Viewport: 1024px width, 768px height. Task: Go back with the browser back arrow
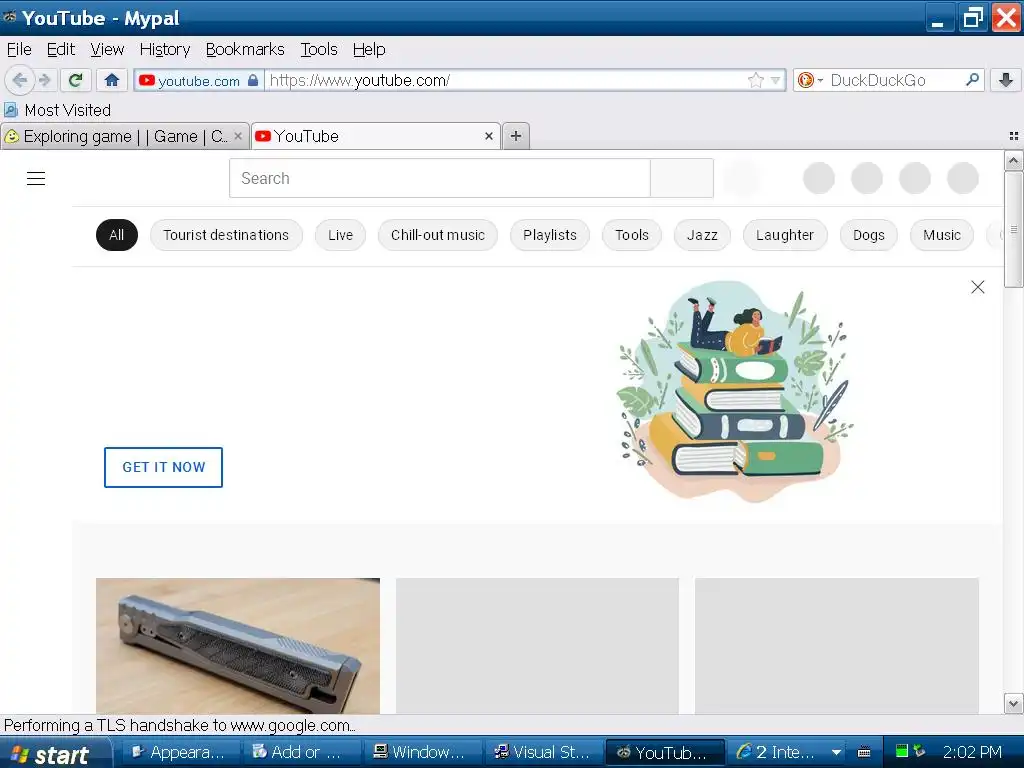(x=20, y=80)
